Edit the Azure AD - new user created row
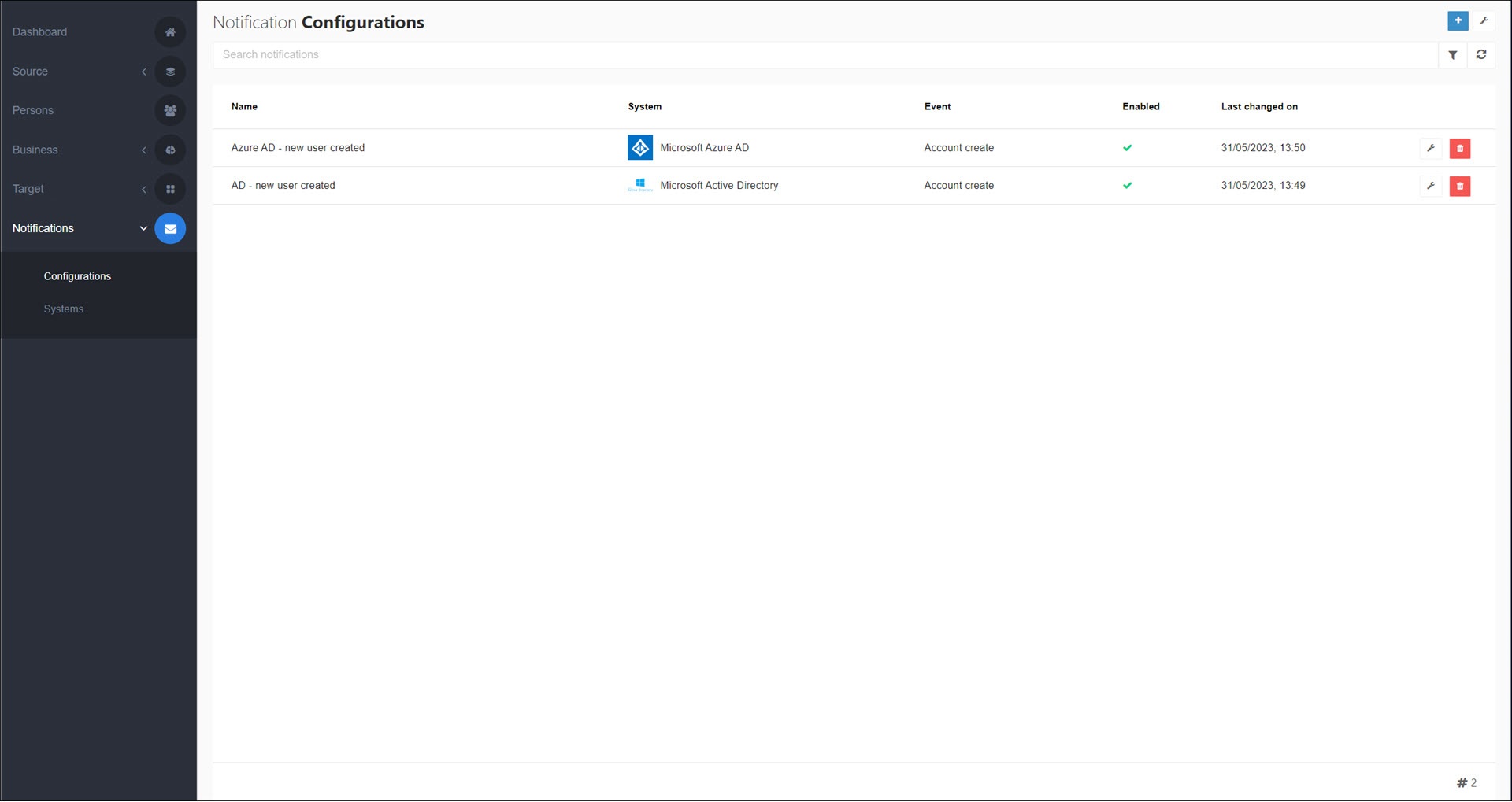Viewport: 1512px width, 802px height. 1431,148
